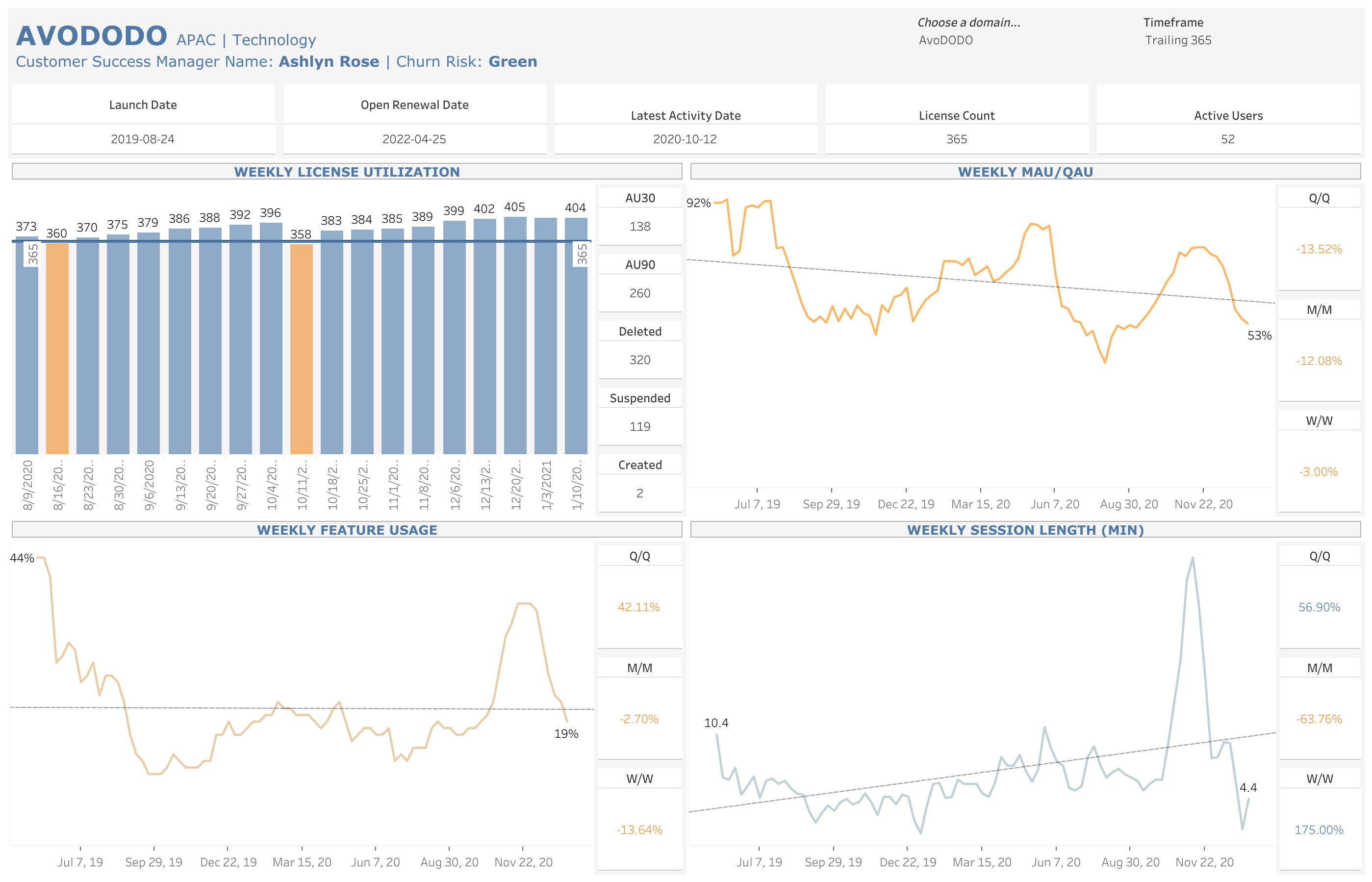Click the Created value 2
This screenshot has height=882, width=1372.
640,493
